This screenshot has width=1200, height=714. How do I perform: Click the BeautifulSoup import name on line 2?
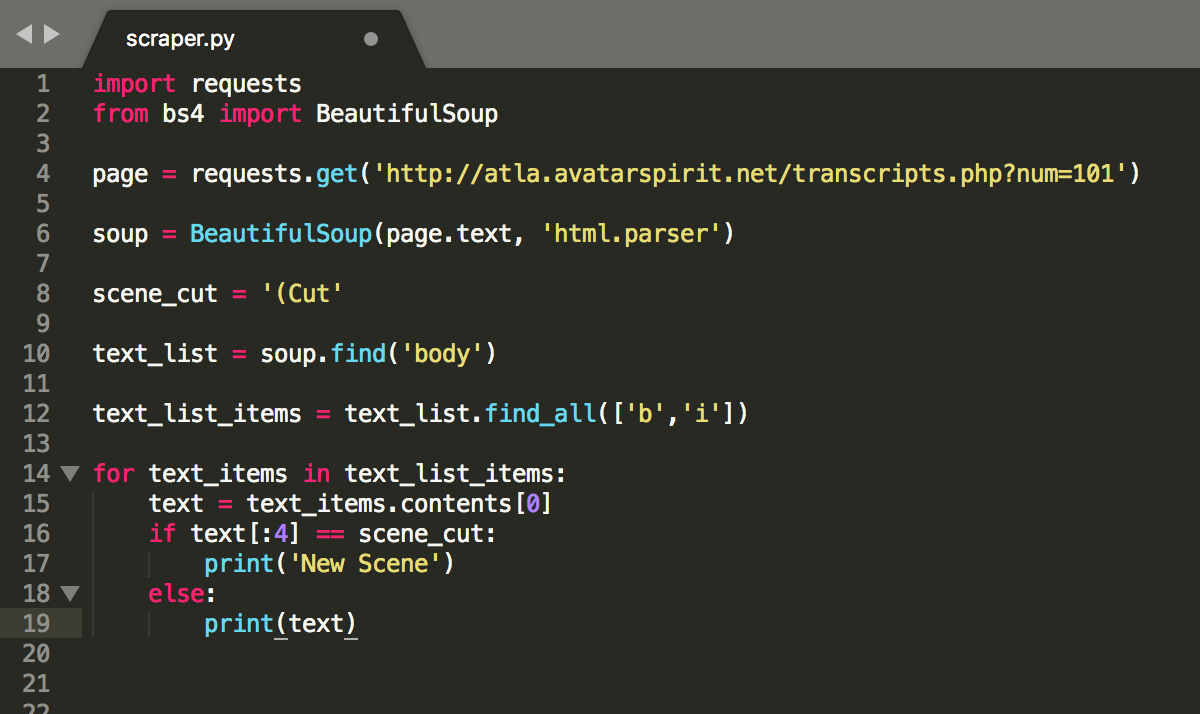[406, 114]
